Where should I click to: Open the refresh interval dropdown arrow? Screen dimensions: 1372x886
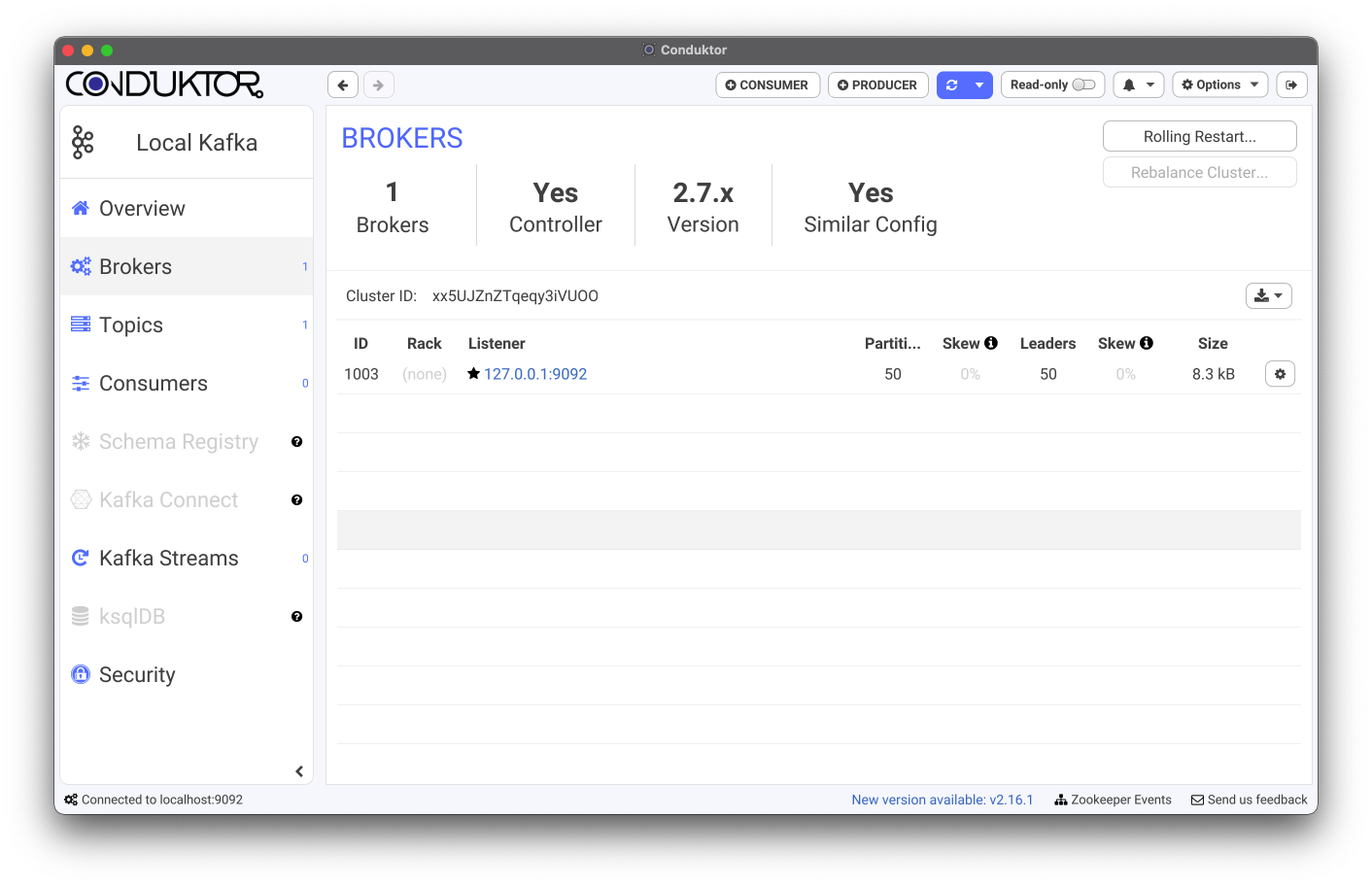coord(979,85)
